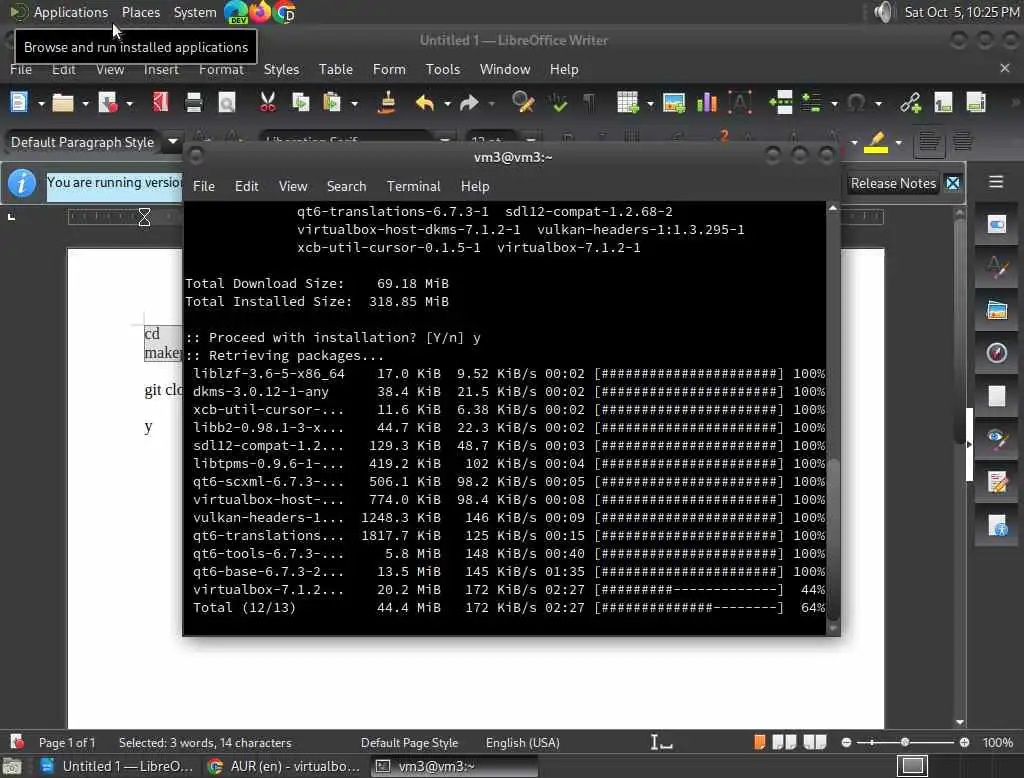
Task: Open sidebar Gallery icon
Action: 997,310
